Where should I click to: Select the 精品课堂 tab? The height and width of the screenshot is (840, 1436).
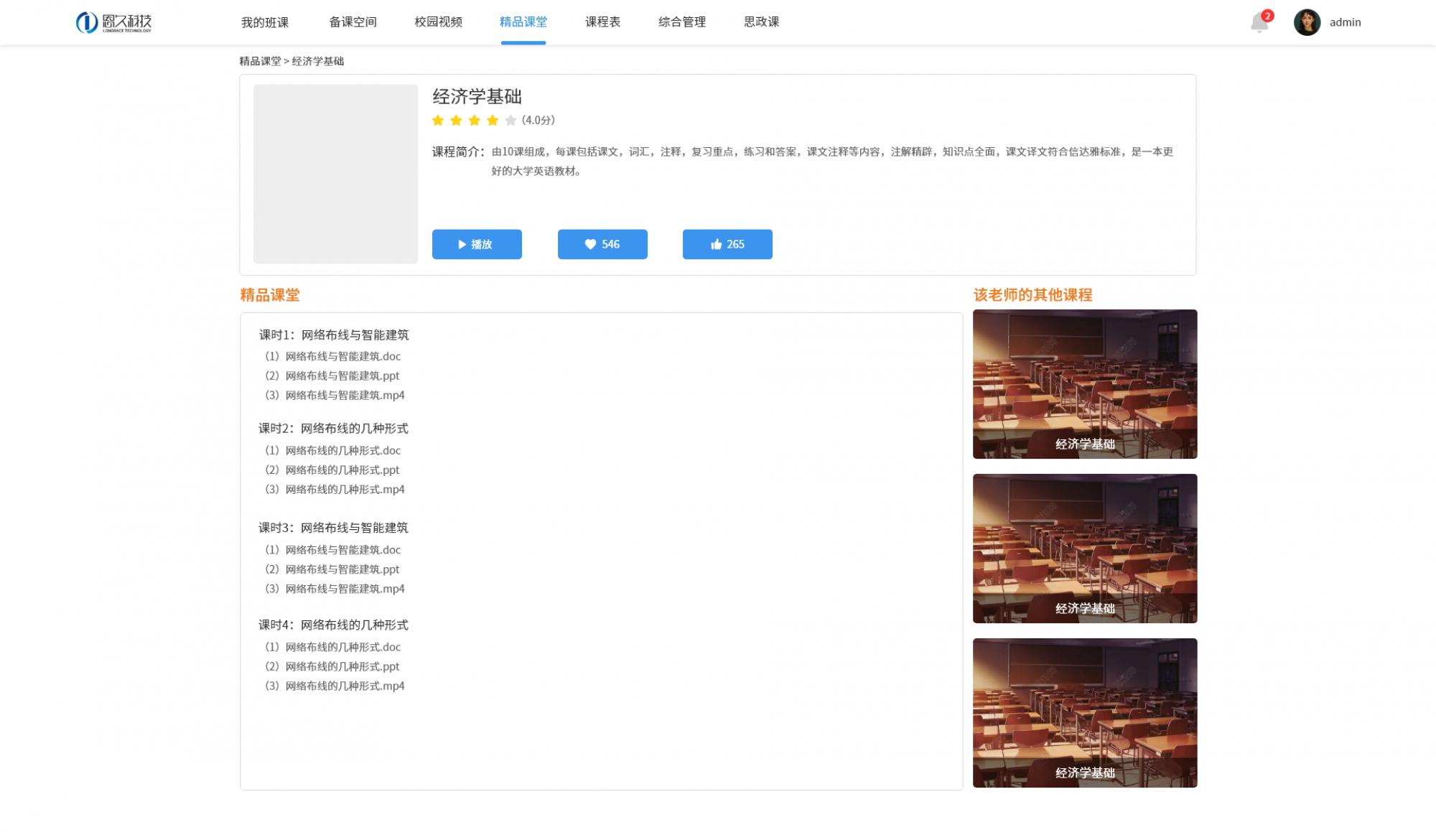[523, 22]
